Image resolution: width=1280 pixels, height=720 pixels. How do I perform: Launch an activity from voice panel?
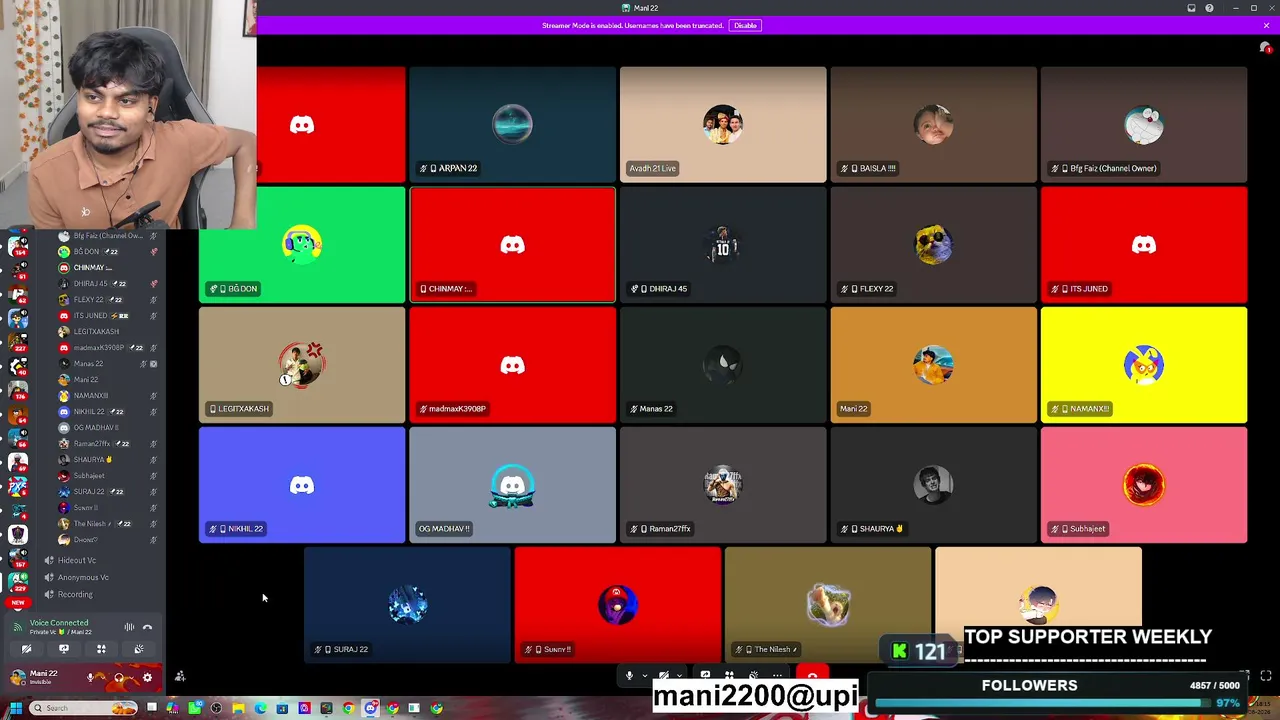tap(101, 649)
